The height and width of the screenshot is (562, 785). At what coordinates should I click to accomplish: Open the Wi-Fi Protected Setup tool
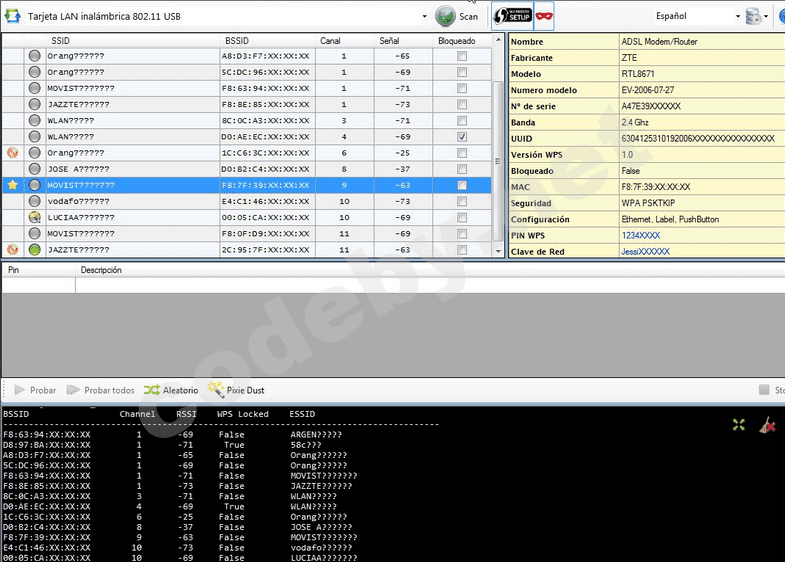point(512,16)
